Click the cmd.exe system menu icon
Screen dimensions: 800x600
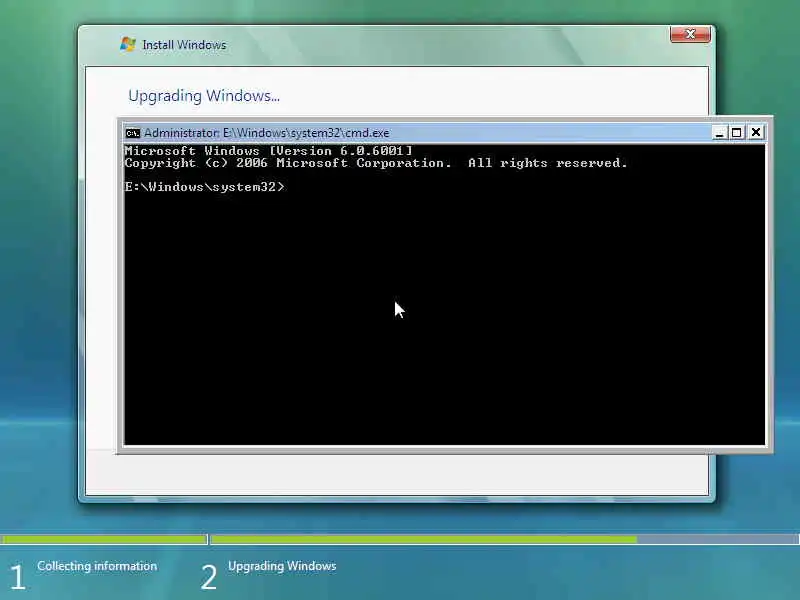[x=133, y=133]
